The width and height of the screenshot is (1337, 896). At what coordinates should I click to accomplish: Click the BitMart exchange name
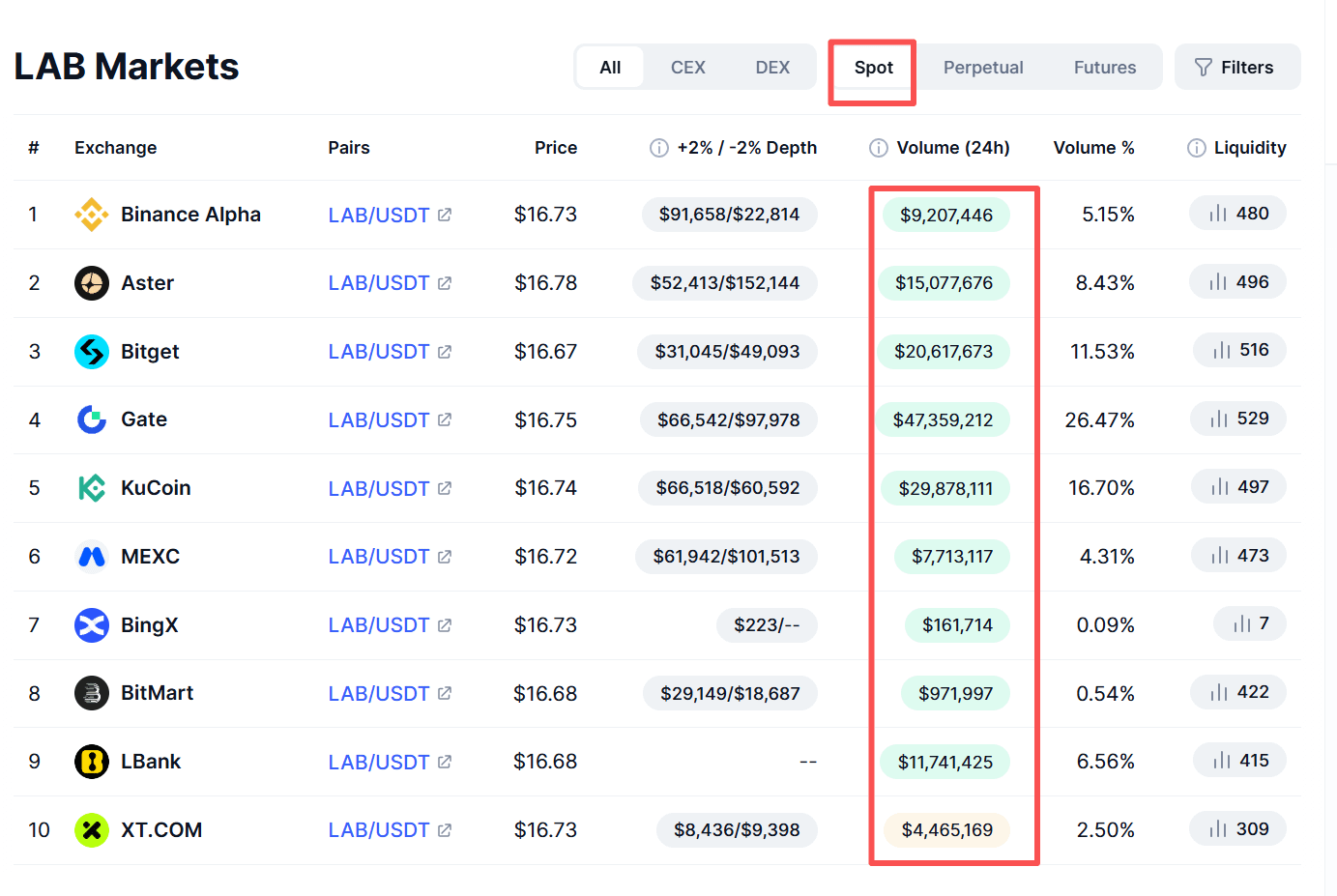point(158,693)
